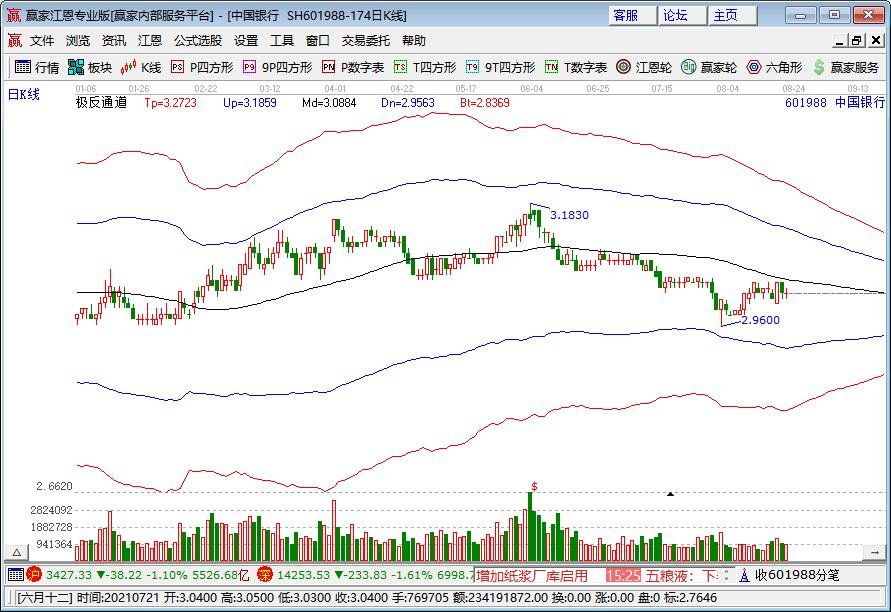Screen dimensions: 891x612
Task: Click the Bt=2.8369 value
Action: point(485,103)
